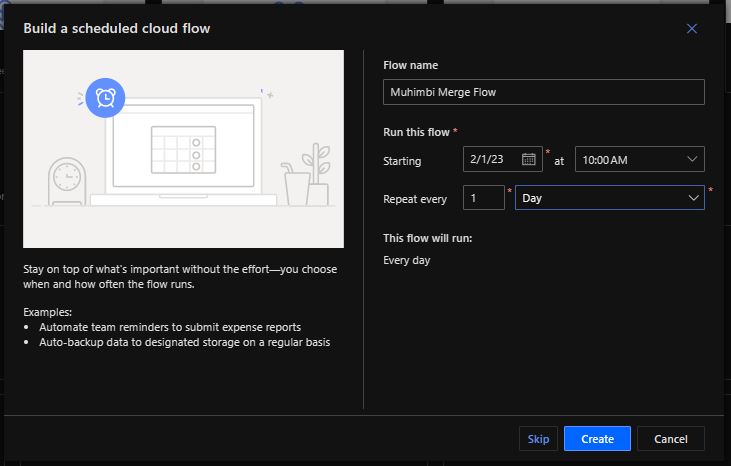Close the scheduled cloud flow dialog
The image size is (731, 466).
pyautogui.click(x=692, y=29)
